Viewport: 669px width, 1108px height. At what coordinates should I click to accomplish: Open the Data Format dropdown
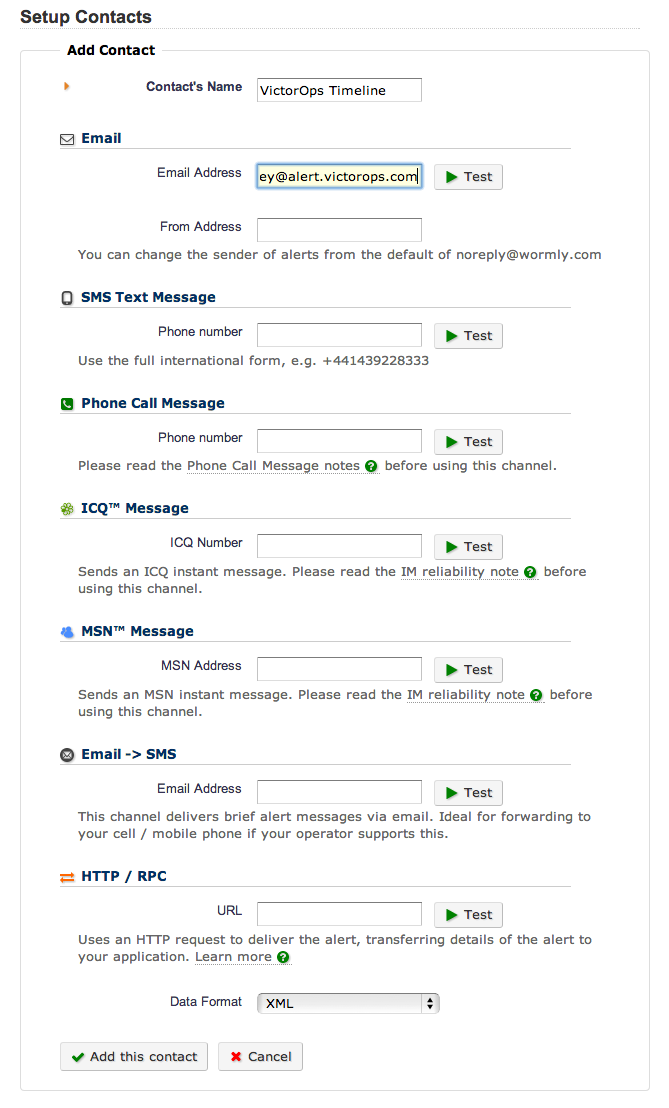coord(348,1003)
